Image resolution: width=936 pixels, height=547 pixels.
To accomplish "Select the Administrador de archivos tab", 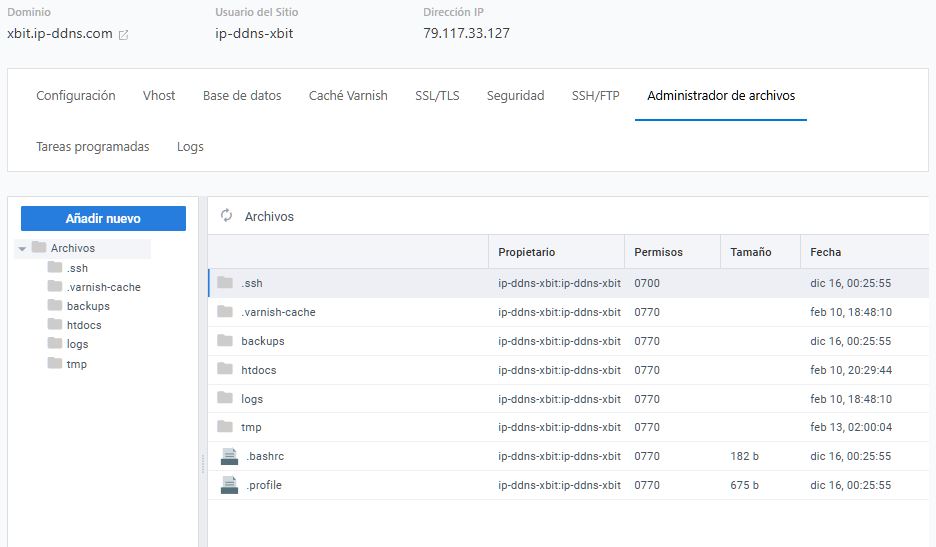I will [x=721, y=96].
